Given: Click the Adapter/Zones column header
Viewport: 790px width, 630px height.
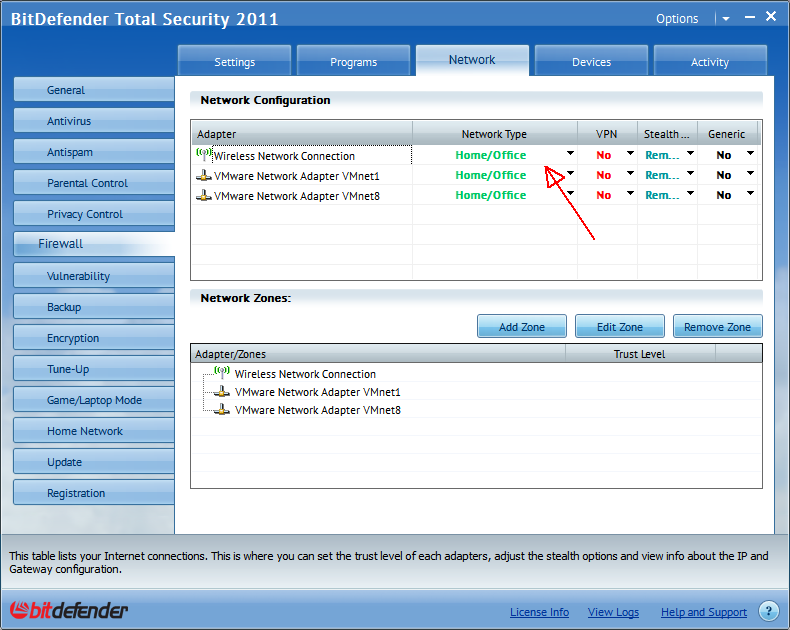Looking at the screenshot, I should [x=378, y=354].
